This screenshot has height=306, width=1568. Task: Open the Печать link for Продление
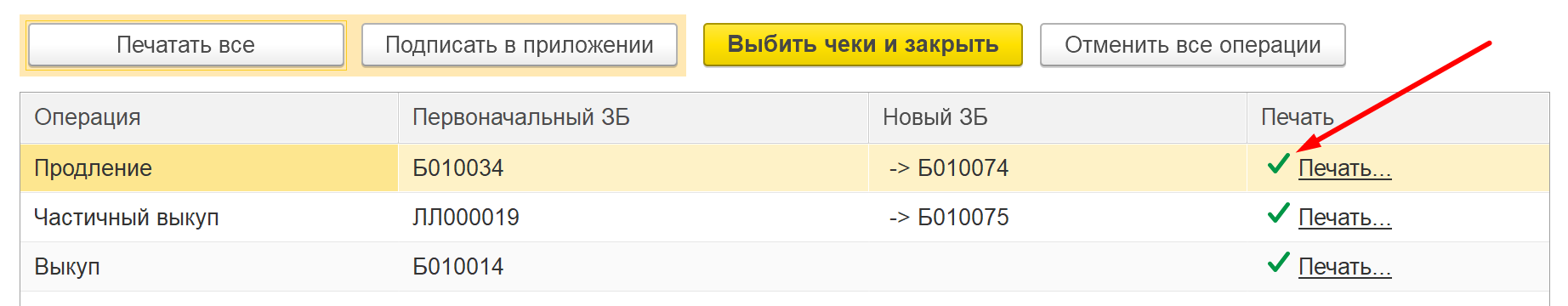[x=1344, y=168]
